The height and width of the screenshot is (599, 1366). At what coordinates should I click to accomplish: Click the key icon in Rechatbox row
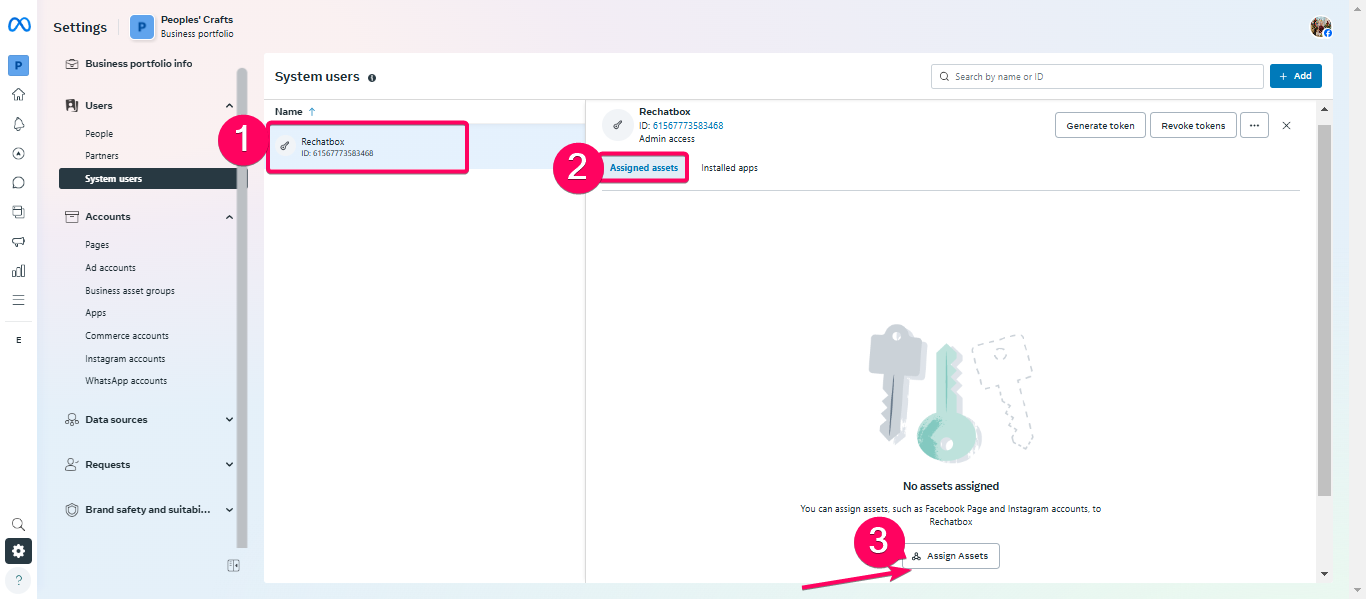pos(285,147)
